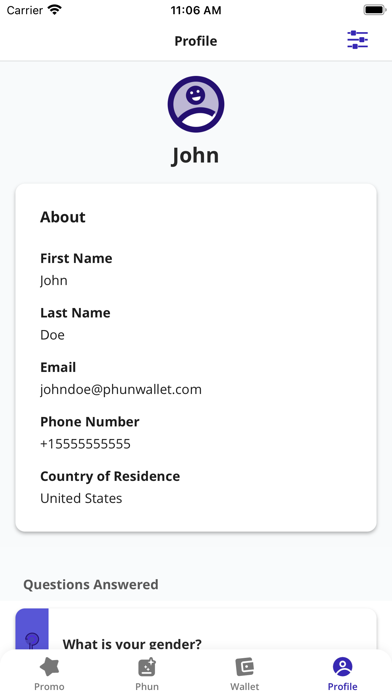Switch to the Promo tab label
This screenshot has height=696, width=392.
click(x=49, y=686)
